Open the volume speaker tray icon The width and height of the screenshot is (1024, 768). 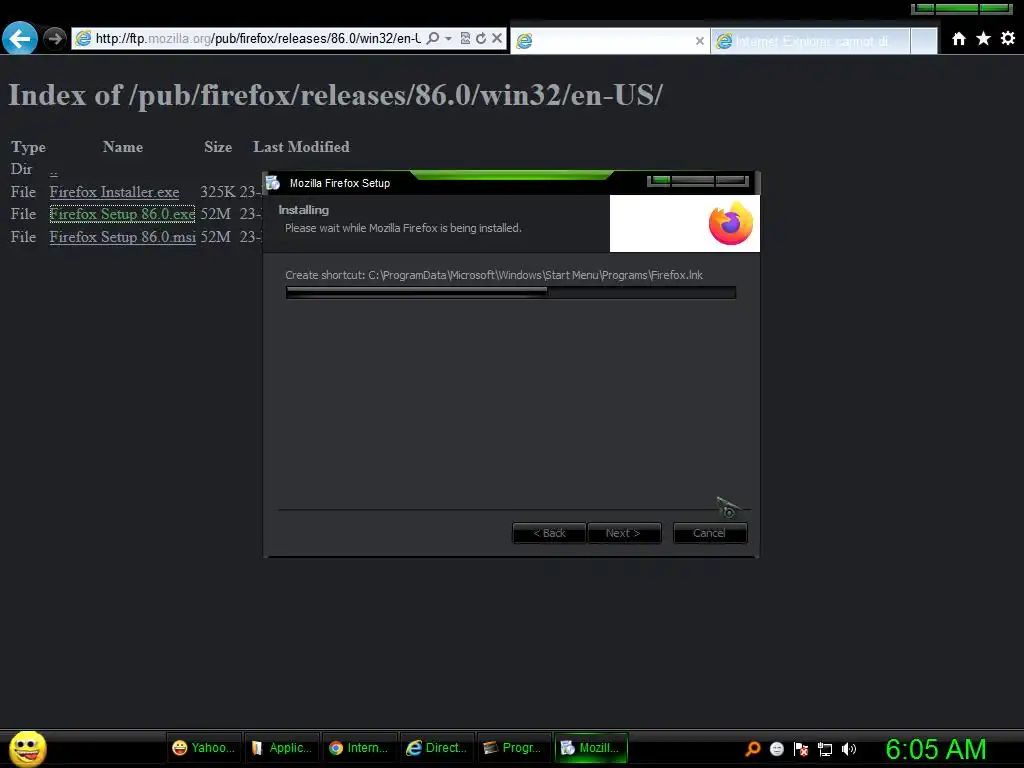pyautogui.click(x=848, y=749)
